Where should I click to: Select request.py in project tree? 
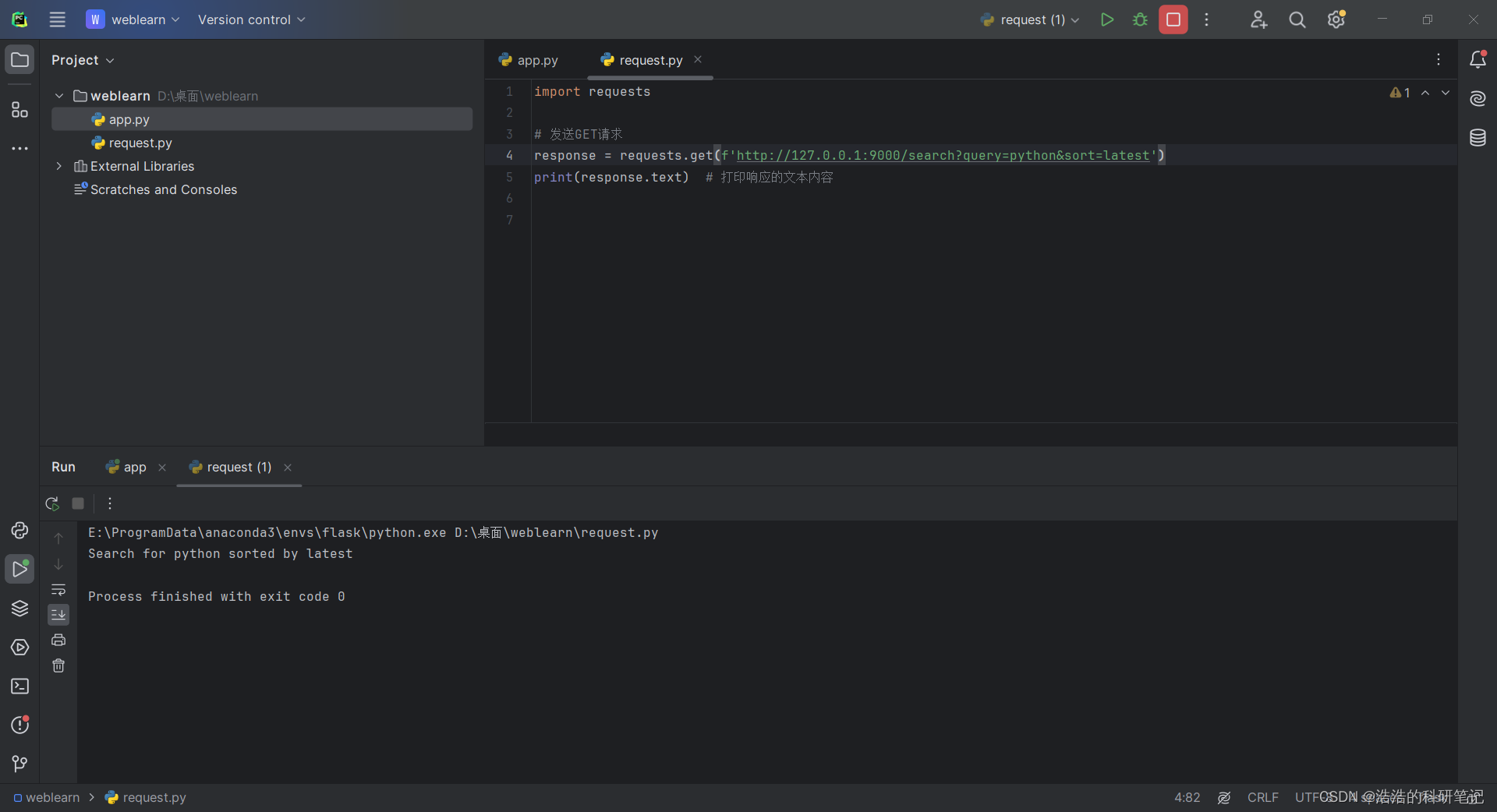pos(262,143)
